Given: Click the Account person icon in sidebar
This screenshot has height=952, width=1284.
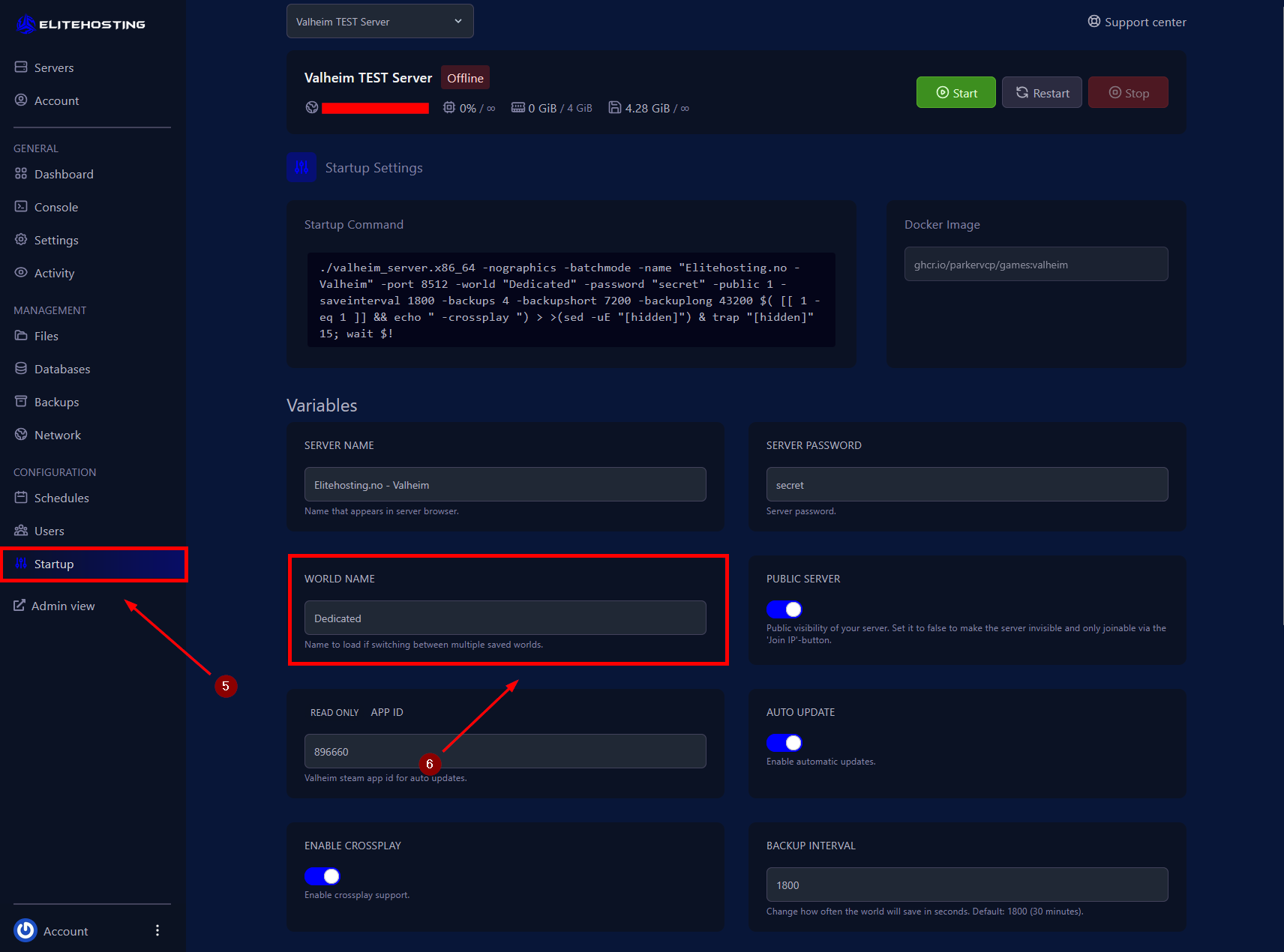Looking at the screenshot, I should [21, 100].
